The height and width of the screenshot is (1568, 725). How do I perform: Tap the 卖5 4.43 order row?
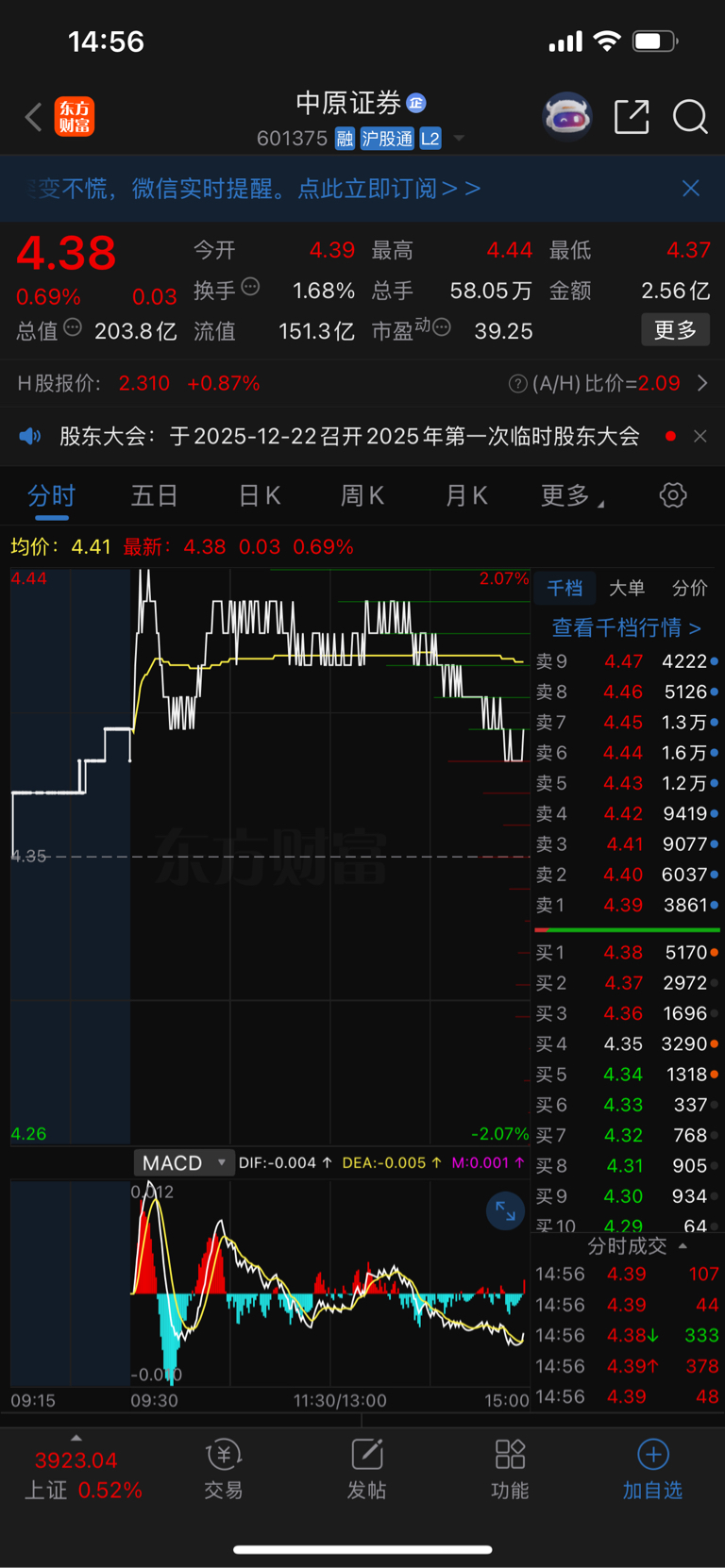click(627, 783)
